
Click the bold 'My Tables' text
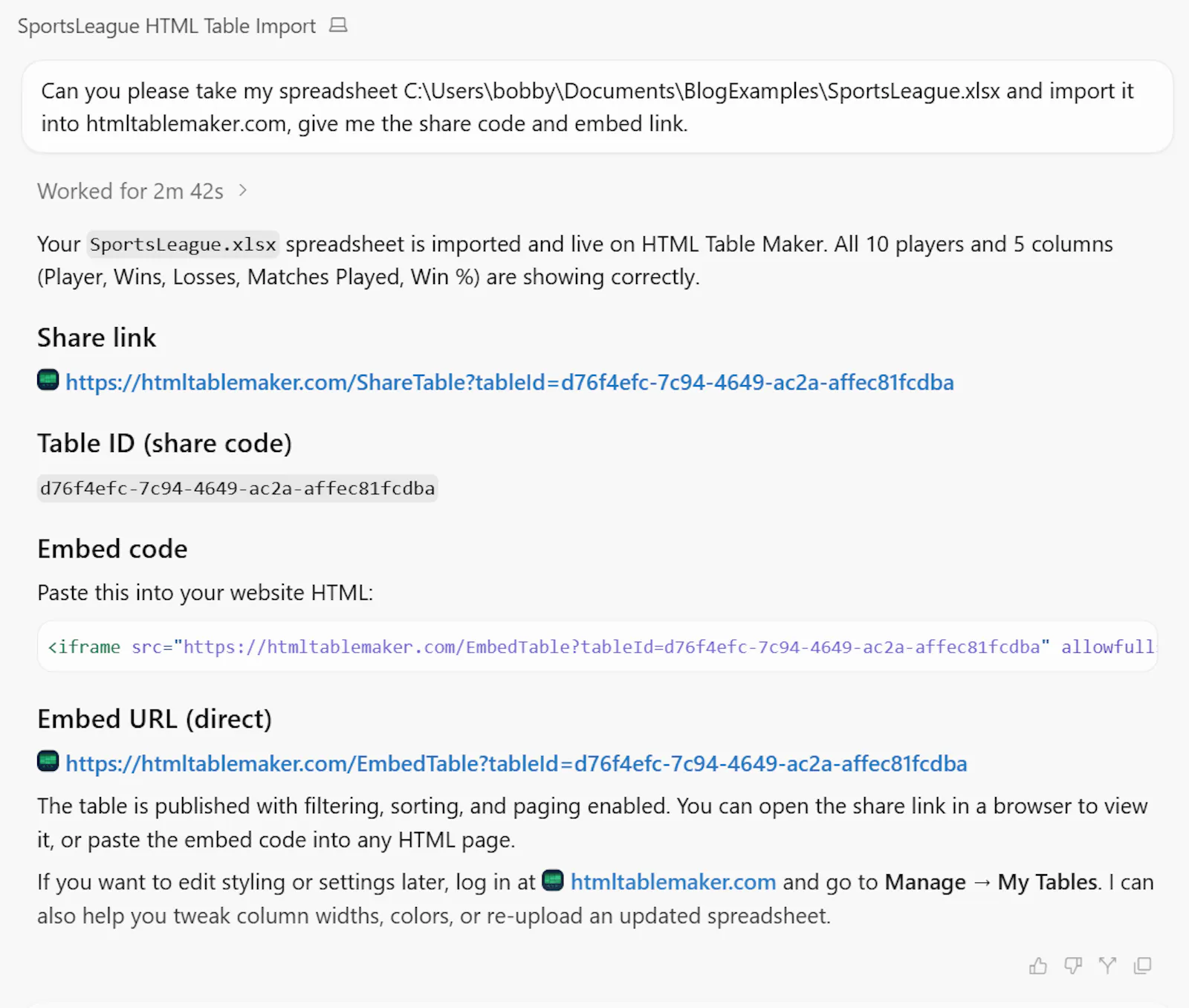coord(1048,882)
